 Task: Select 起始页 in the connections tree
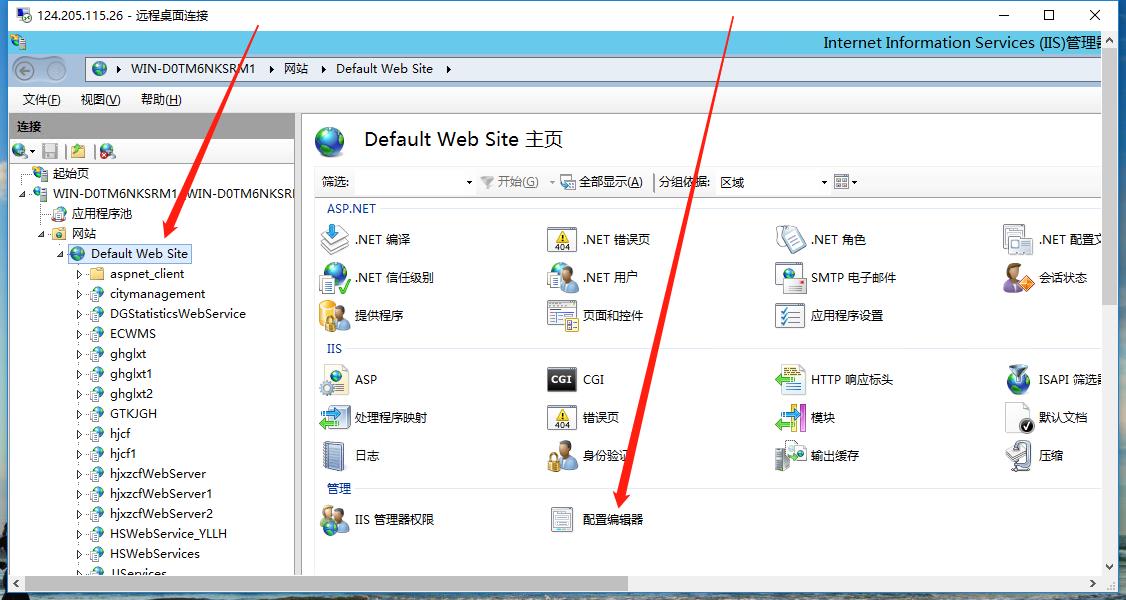point(70,174)
